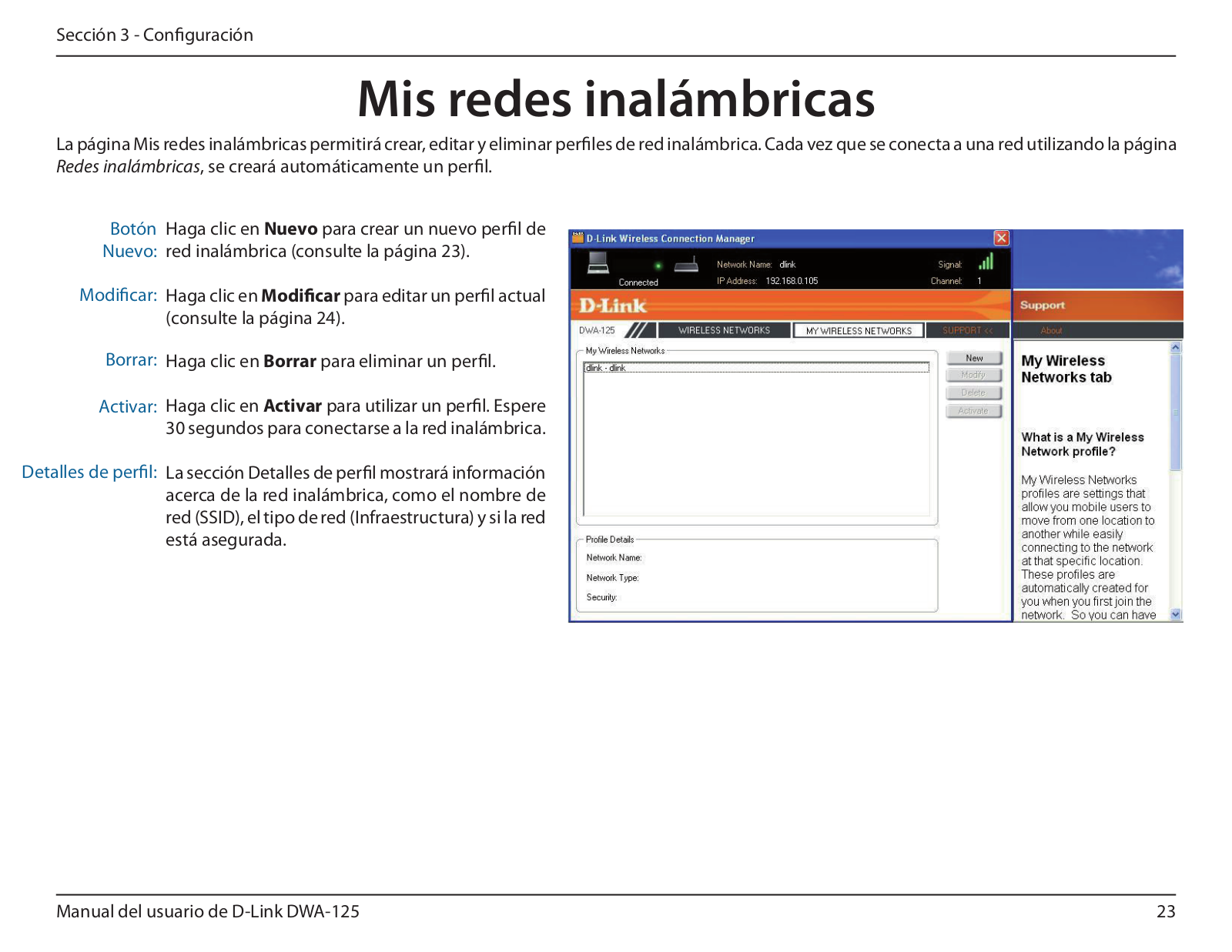Click the D-Link title bar application icon

point(577,238)
